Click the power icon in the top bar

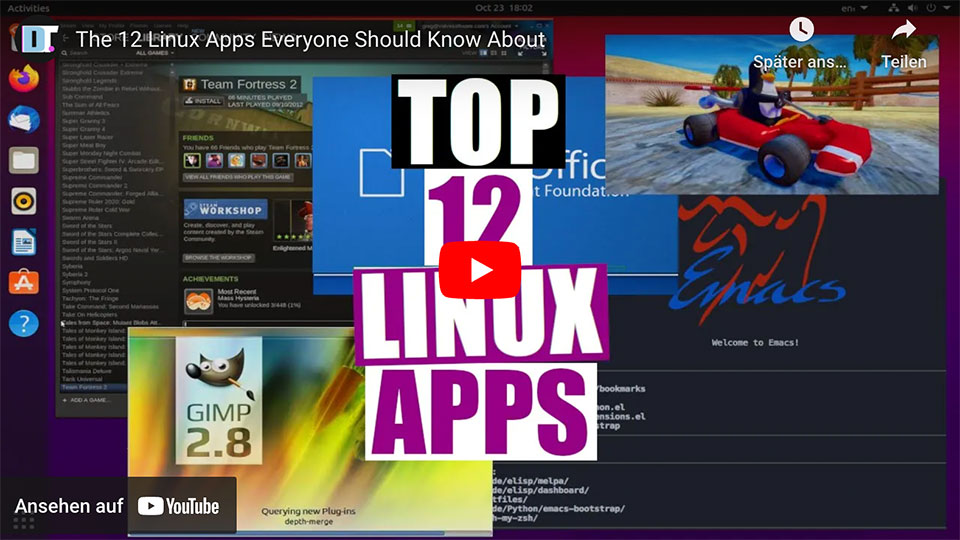pyautogui.click(x=931, y=8)
